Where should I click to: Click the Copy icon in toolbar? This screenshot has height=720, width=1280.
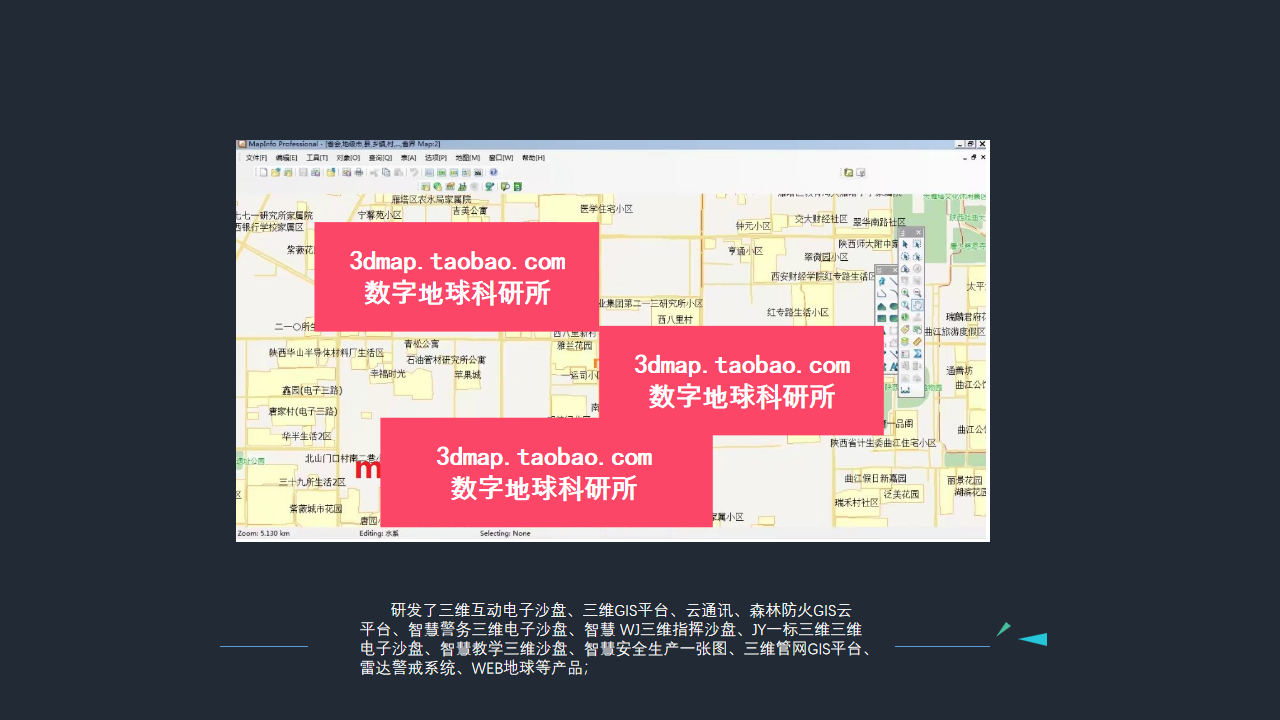[386, 172]
